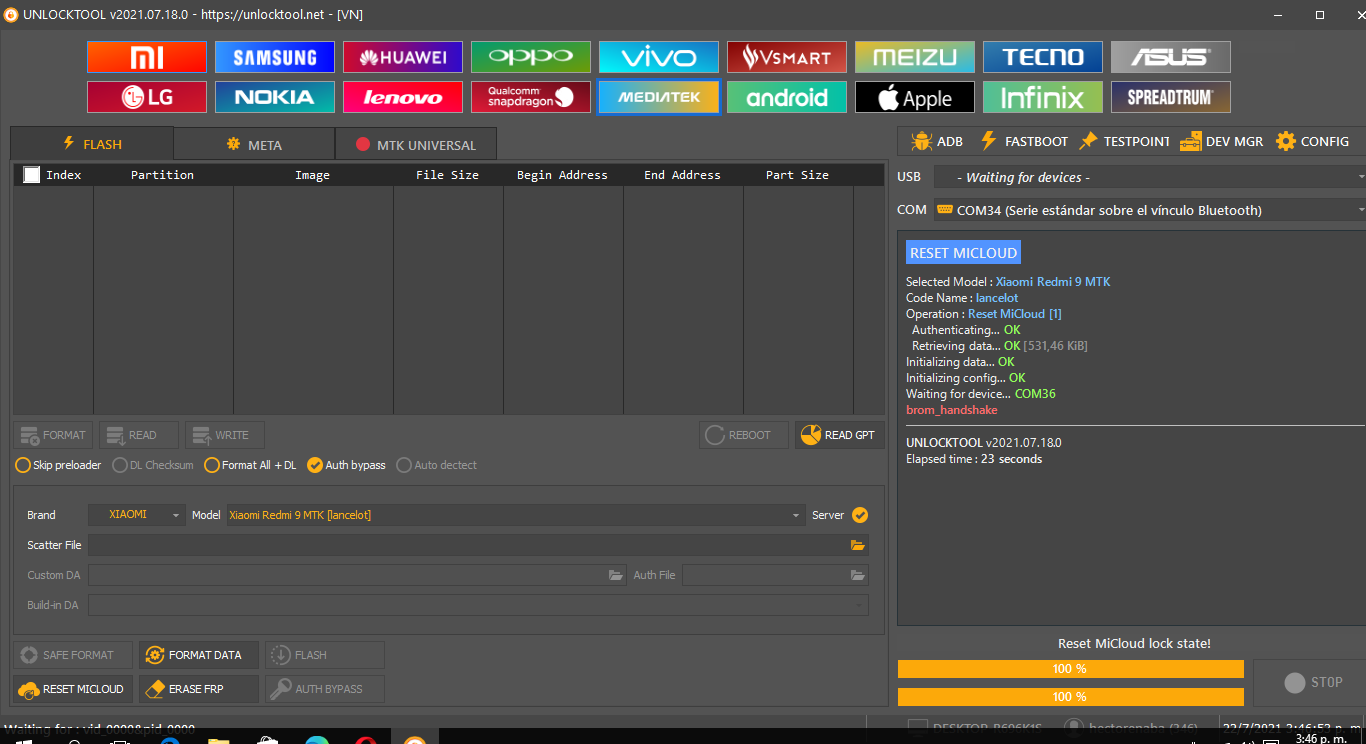Browse for Auth File folder icon

(x=857, y=575)
